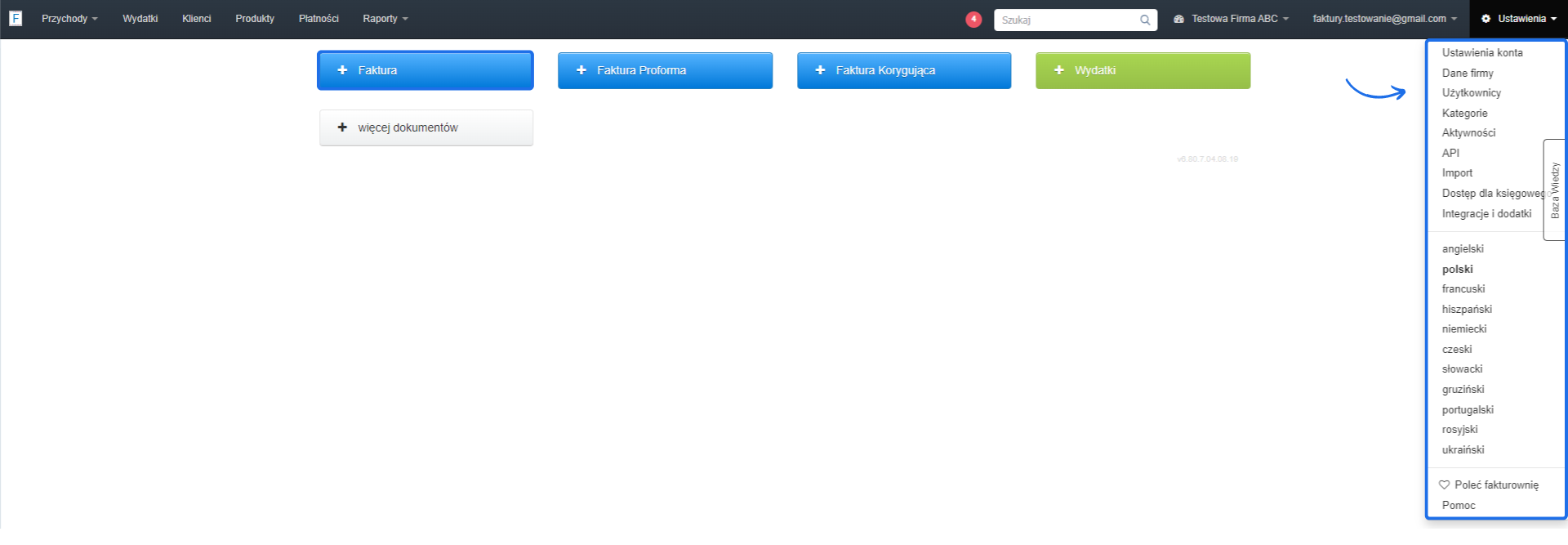Image resolution: width=1568 pixels, height=545 pixels.
Task: Open the red notifications badge showing 4
Action: click(x=973, y=19)
